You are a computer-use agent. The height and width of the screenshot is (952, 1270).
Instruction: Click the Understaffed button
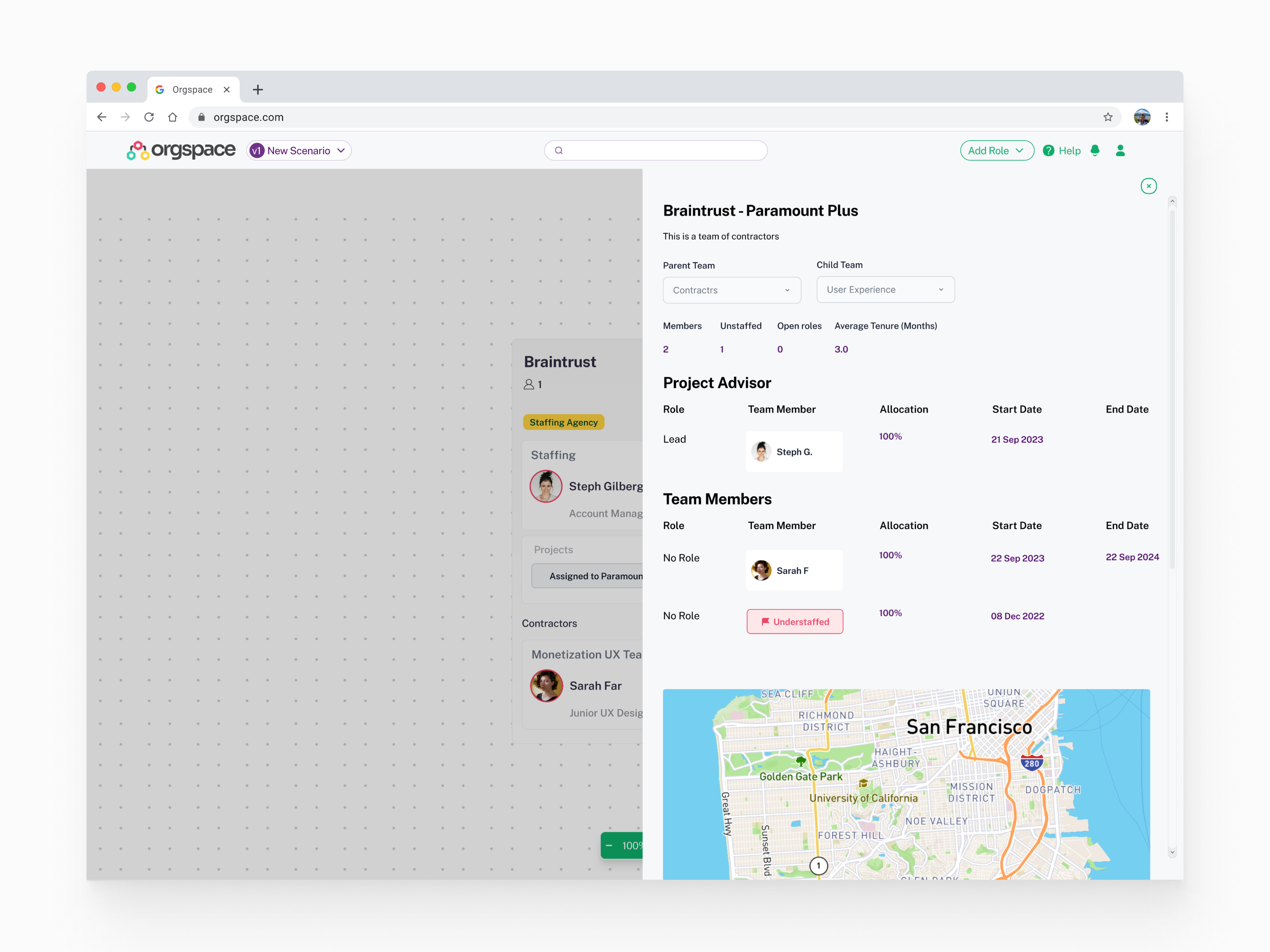(x=795, y=621)
